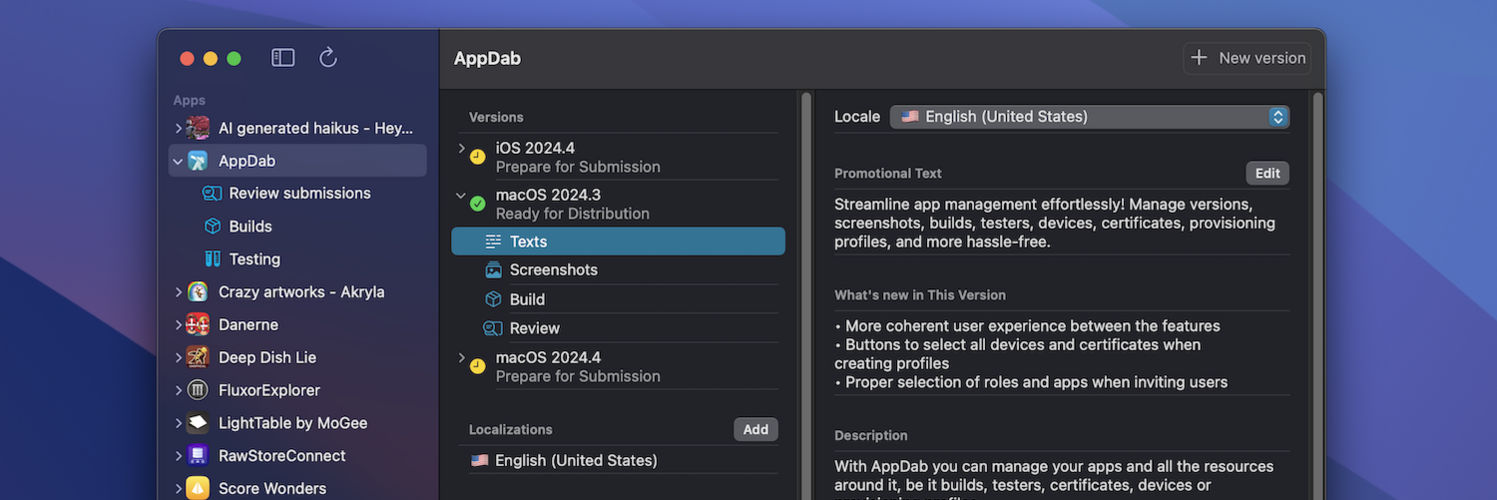Image resolution: width=1497 pixels, height=500 pixels.
Task: Click the Testing test-tubes icon
Action: tap(212, 259)
